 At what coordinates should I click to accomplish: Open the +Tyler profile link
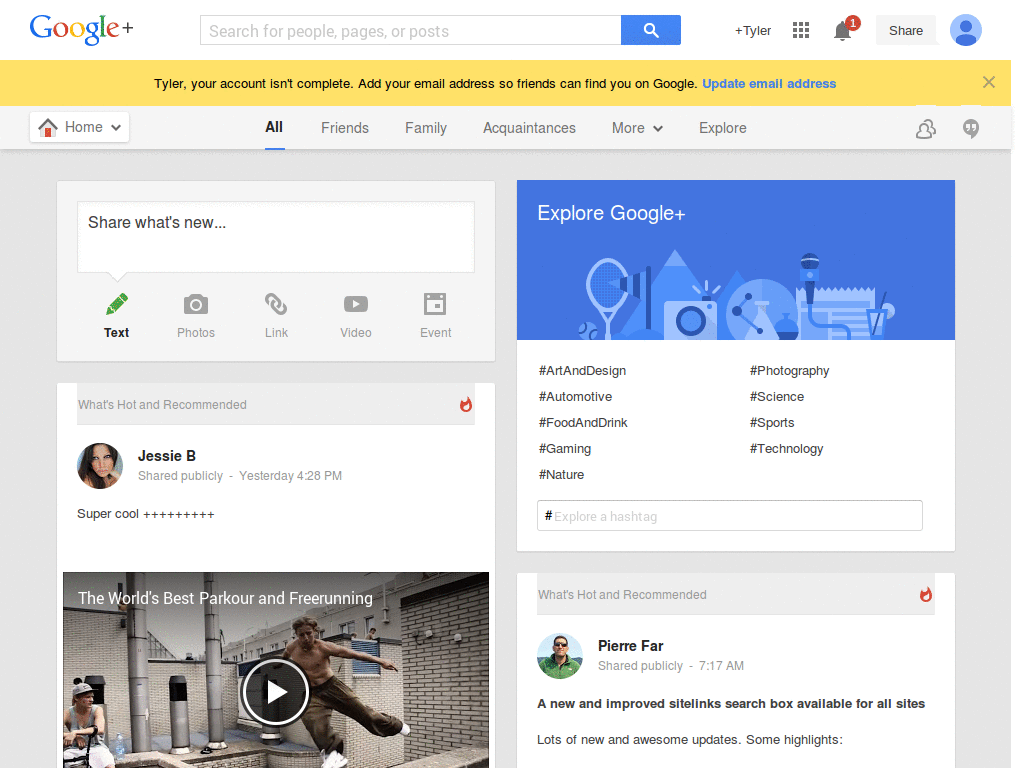[x=753, y=31]
